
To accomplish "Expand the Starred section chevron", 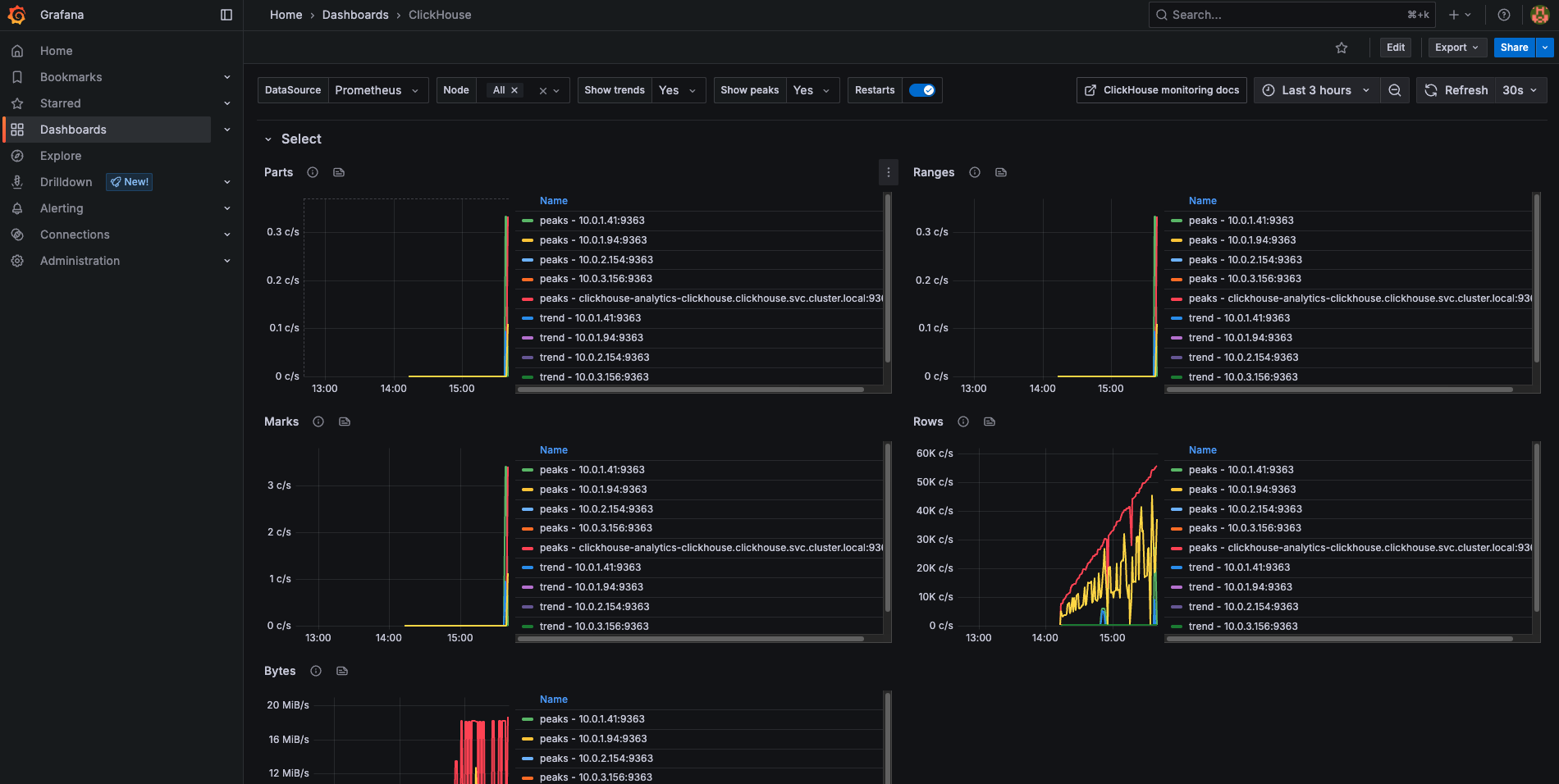I will [227, 103].
